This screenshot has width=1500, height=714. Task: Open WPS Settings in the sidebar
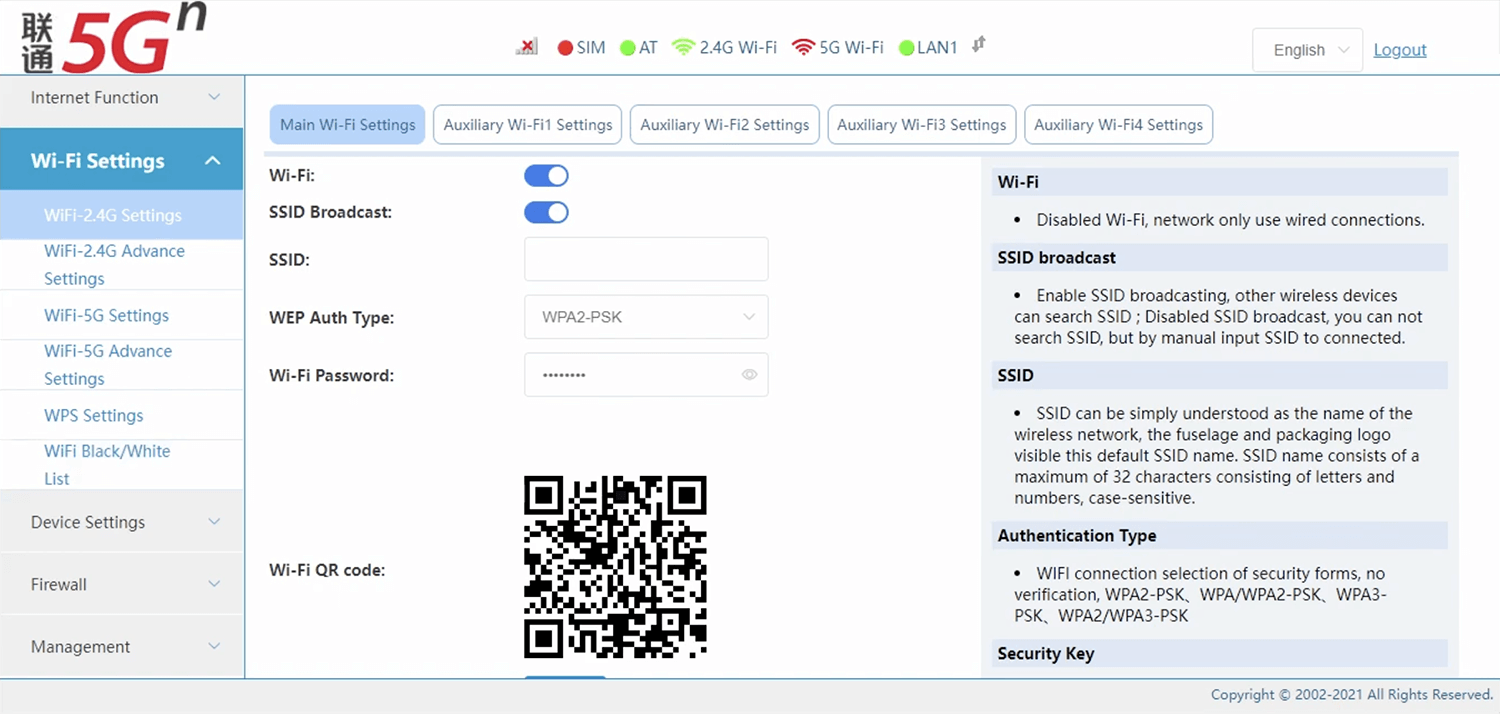(94, 415)
